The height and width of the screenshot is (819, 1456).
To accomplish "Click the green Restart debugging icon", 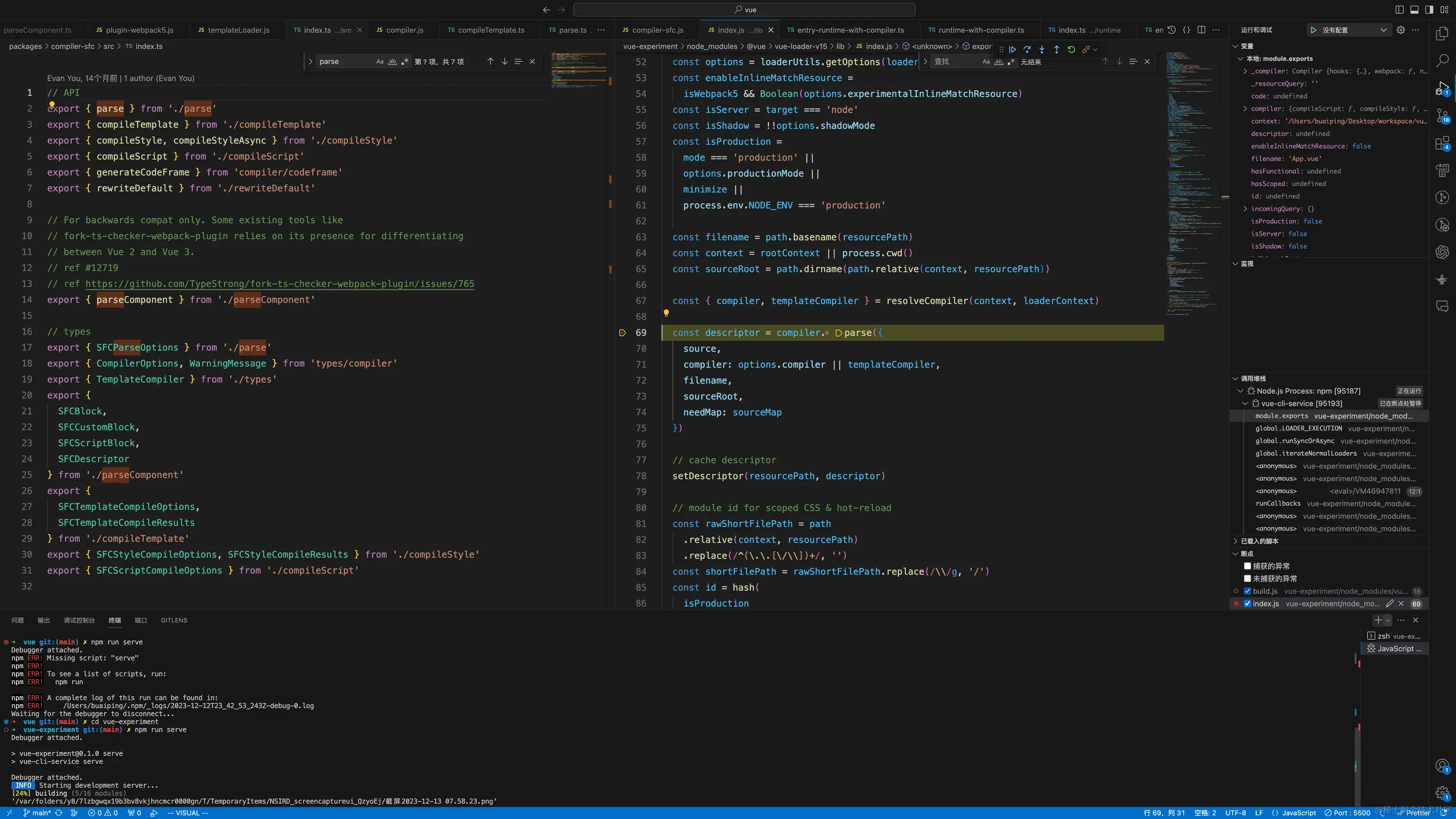I will pyautogui.click(x=1071, y=49).
